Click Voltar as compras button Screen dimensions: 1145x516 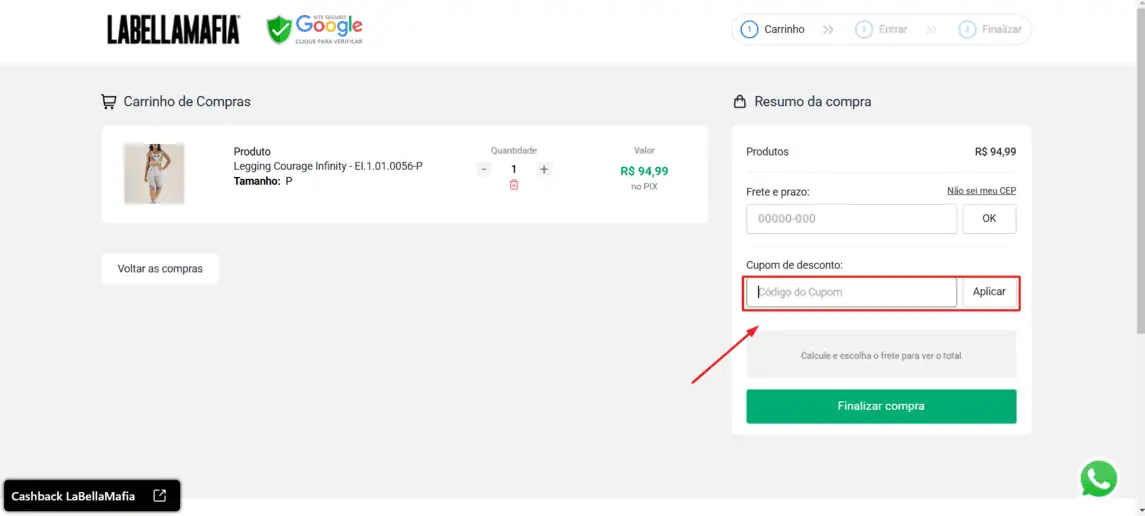(160, 269)
